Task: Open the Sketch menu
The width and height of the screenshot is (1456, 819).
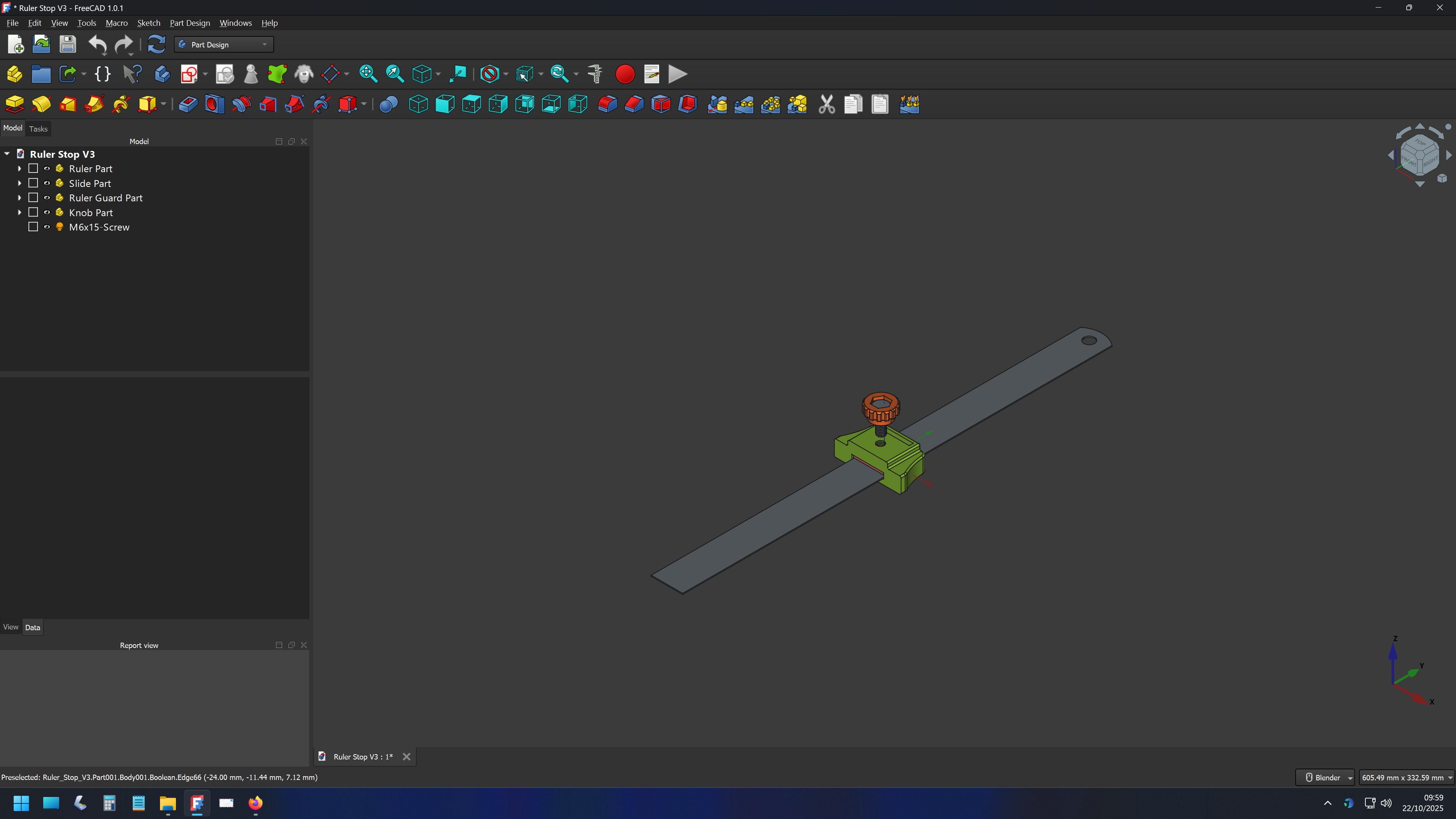Action: click(x=149, y=23)
